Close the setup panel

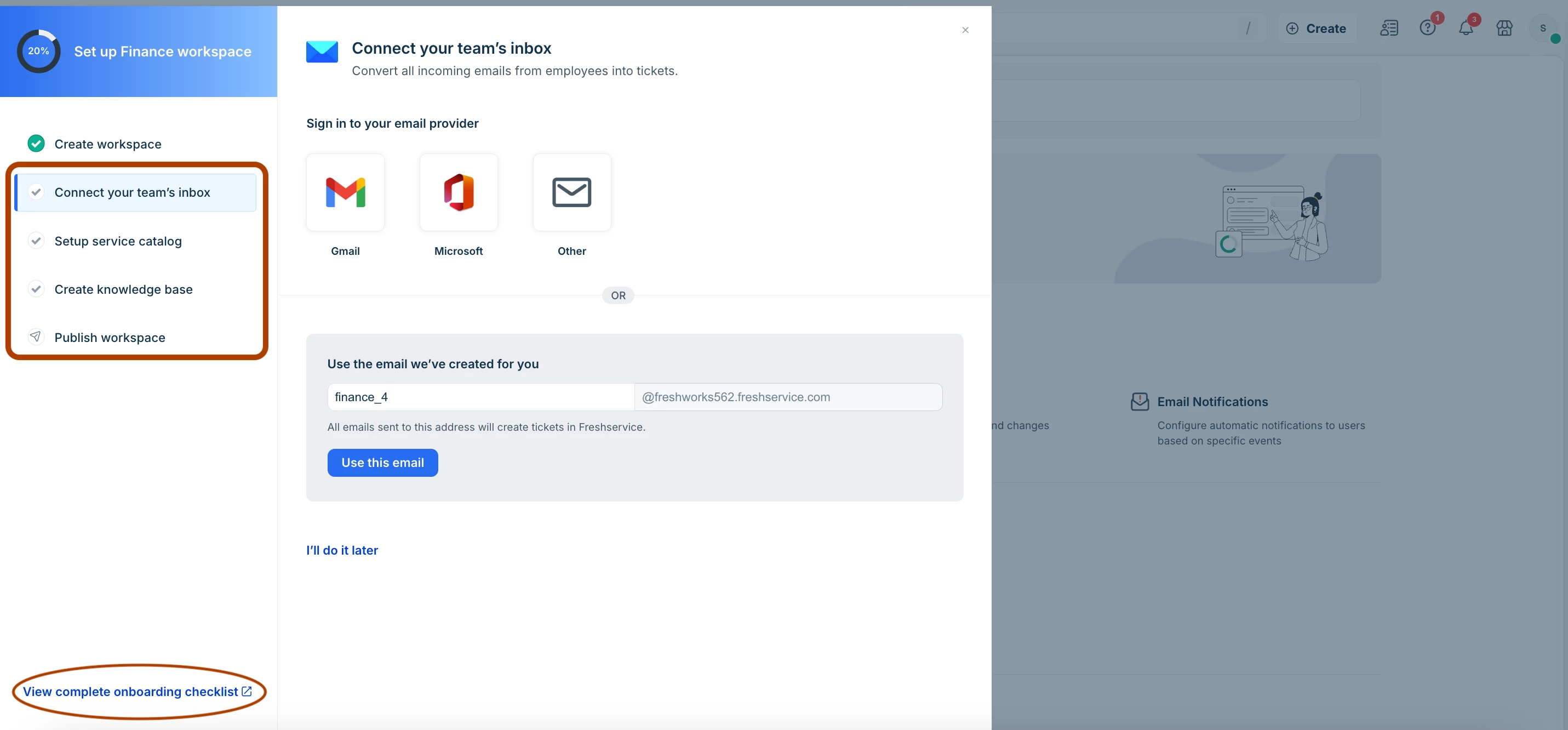point(965,30)
